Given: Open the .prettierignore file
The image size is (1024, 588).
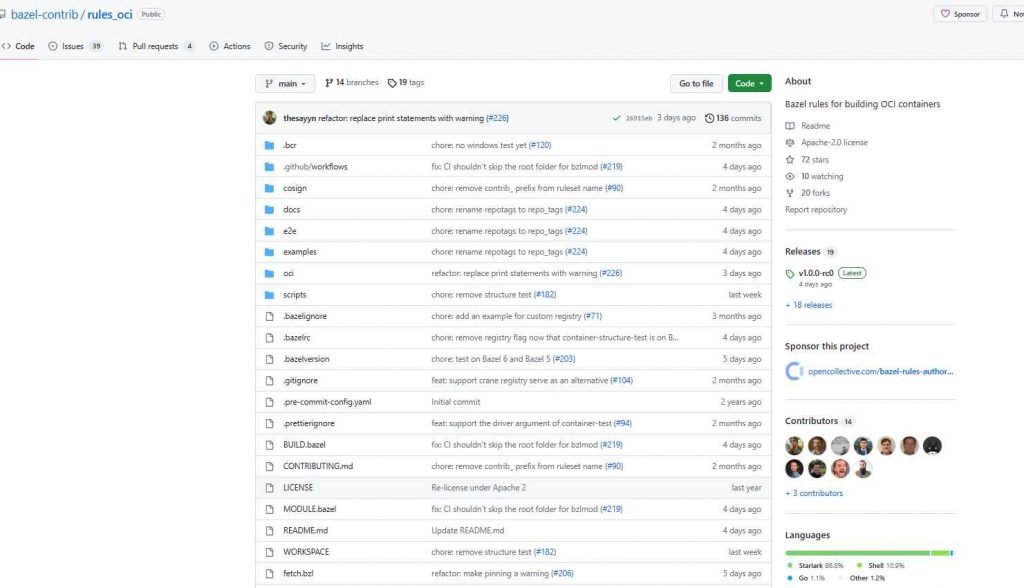Looking at the screenshot, I should coord(309,423).
